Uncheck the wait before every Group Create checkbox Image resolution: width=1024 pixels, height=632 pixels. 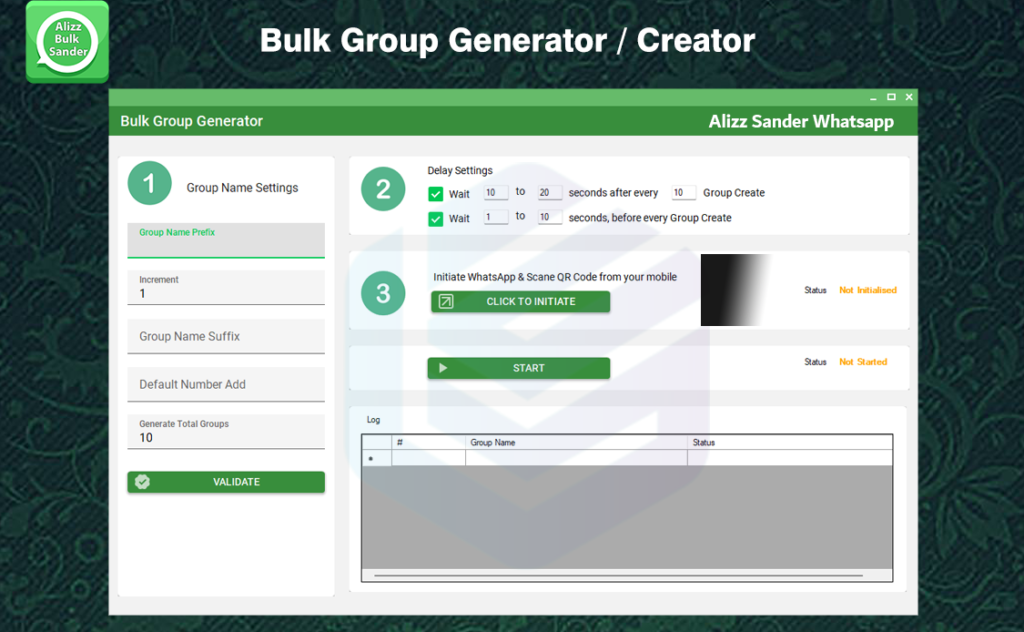[436, 219]
